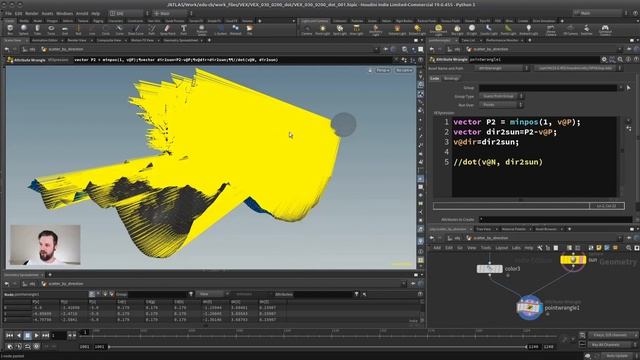Click in the VEXpression code editor
This screenshot has width=640, height=360.
[x=534, y=157]
